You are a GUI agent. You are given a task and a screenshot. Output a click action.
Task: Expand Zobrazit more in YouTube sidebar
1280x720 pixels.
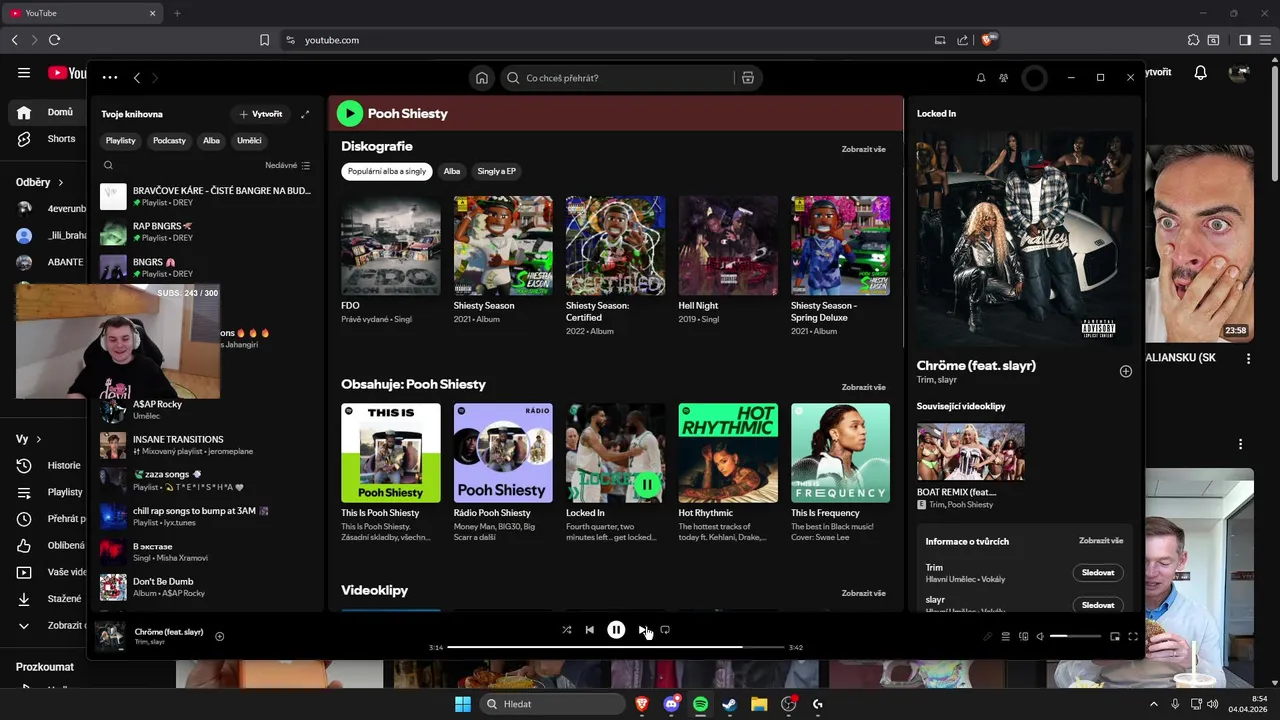(x=50, y=625)
